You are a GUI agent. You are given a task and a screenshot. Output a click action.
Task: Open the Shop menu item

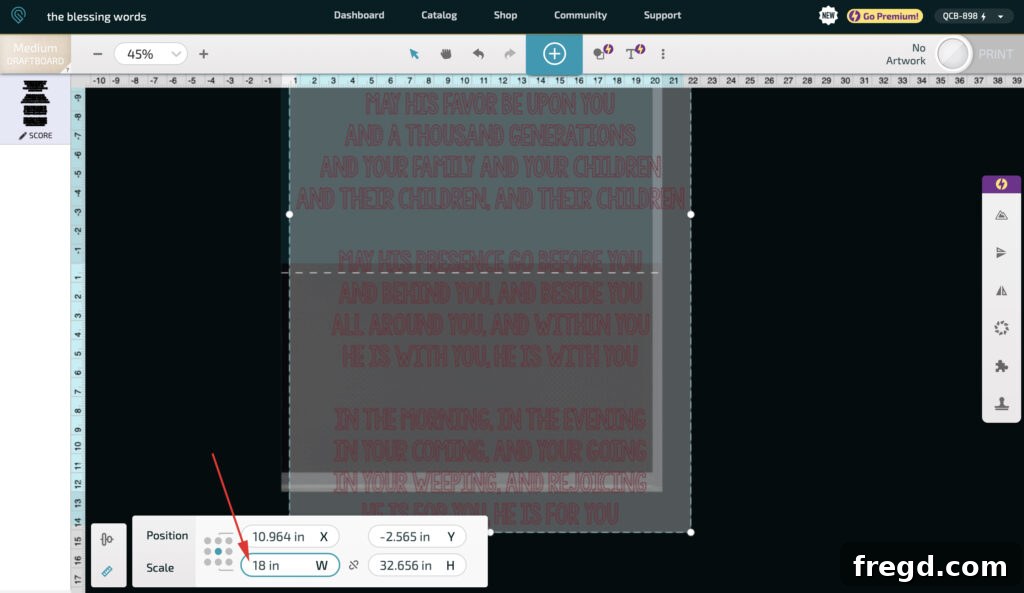point(505,15)
